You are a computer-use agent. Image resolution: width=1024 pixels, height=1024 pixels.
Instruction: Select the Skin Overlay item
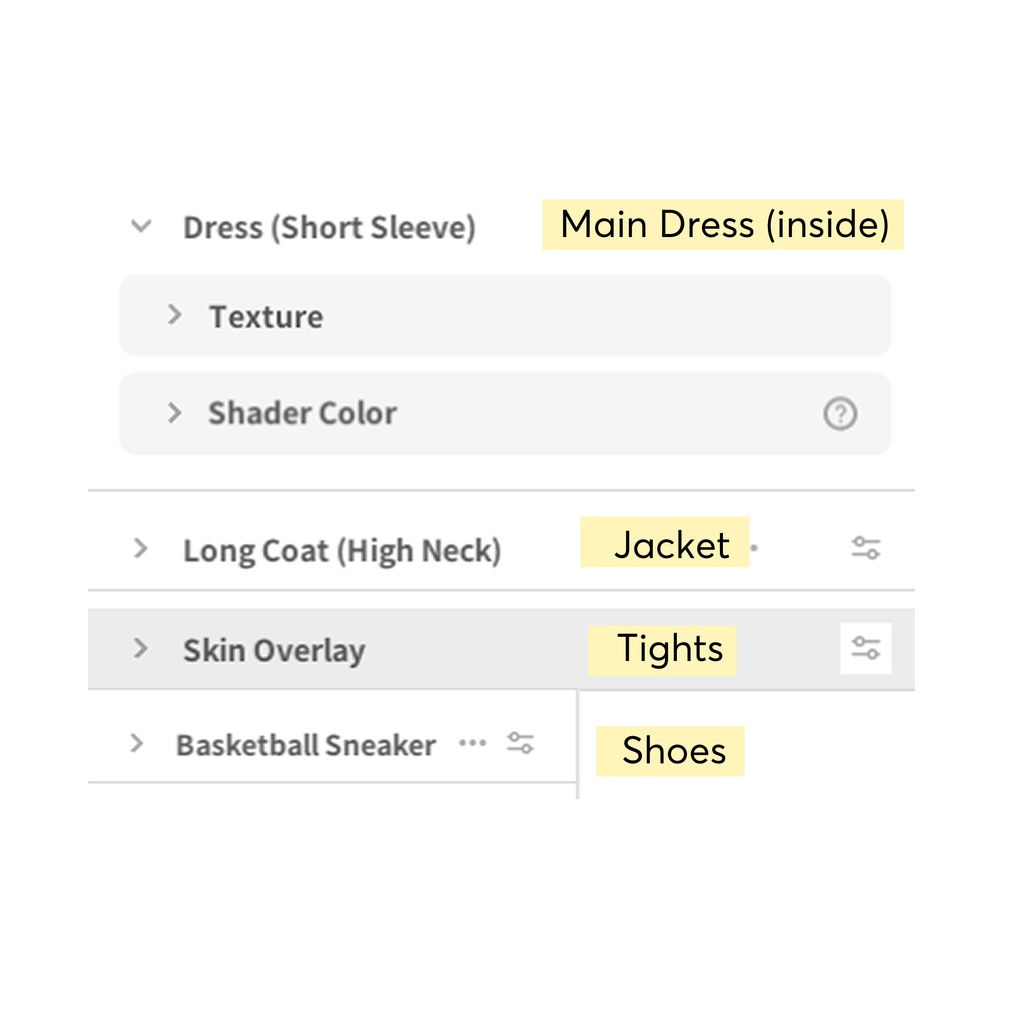(274, 650)
